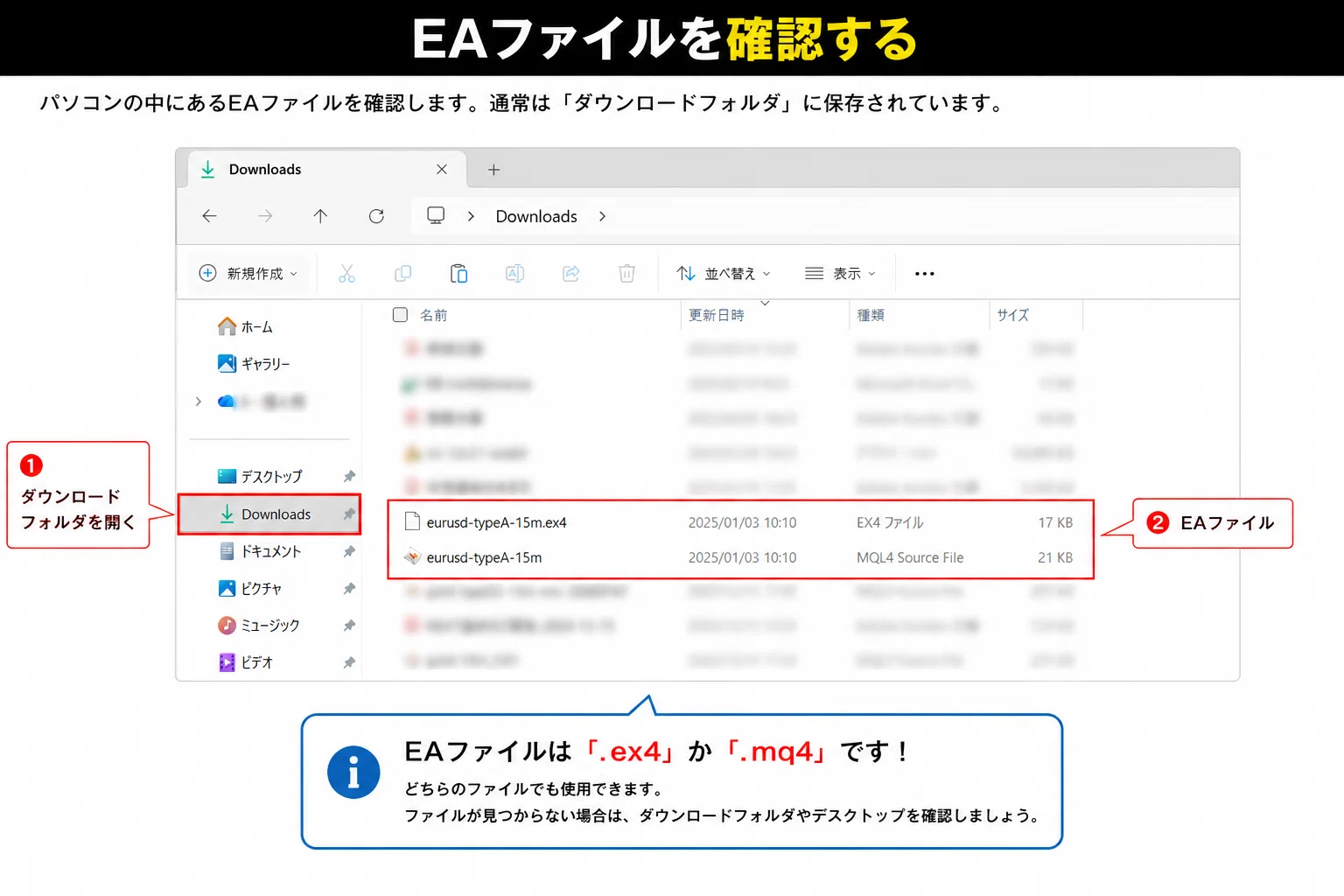Click the Delete trash can icon
The height and width of the screenshot is (896, 1344).
[626, 274]
